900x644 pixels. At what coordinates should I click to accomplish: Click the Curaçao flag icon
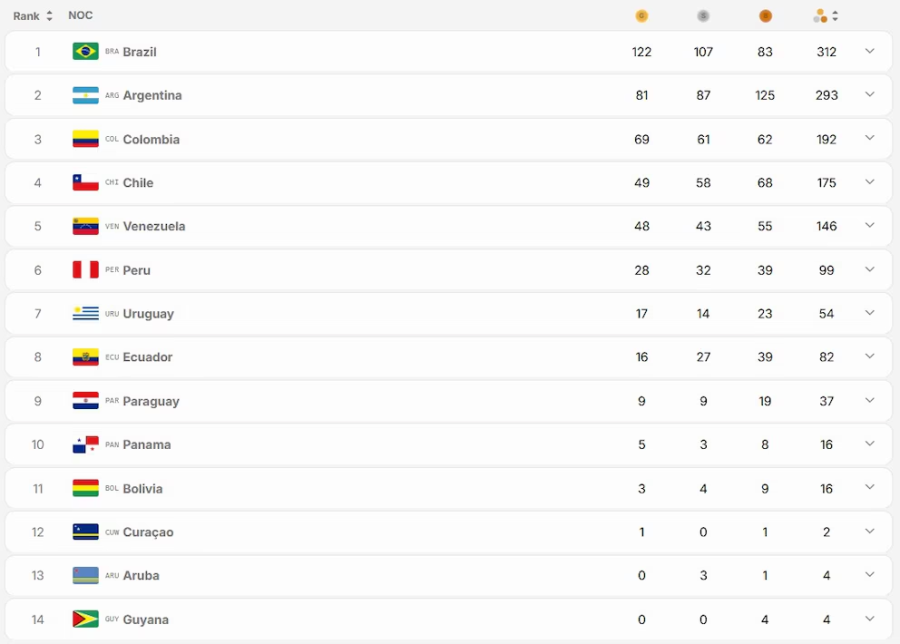[x=86, y=532]
